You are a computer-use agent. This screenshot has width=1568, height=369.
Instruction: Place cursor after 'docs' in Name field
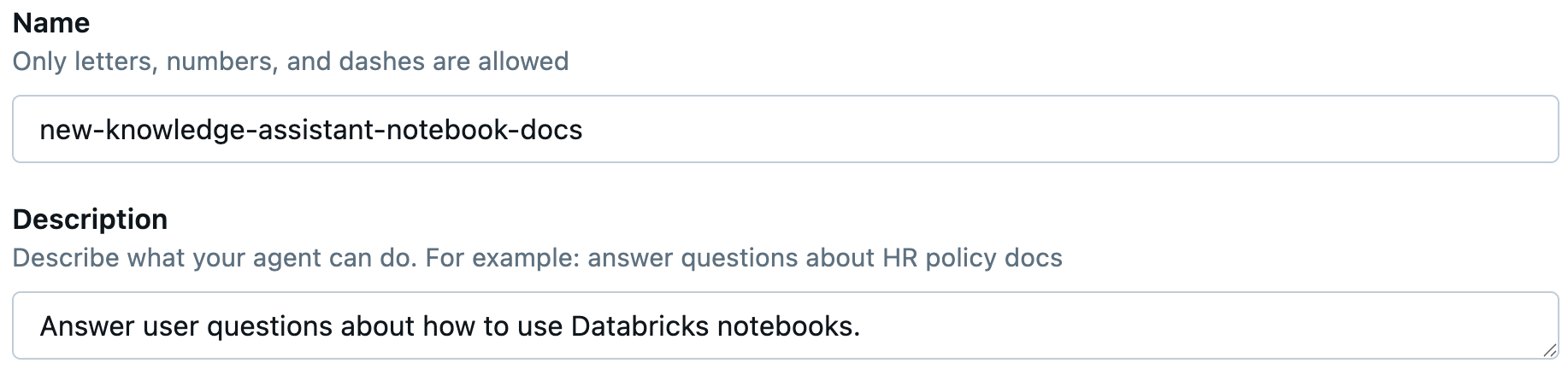(x=584, y=130)
